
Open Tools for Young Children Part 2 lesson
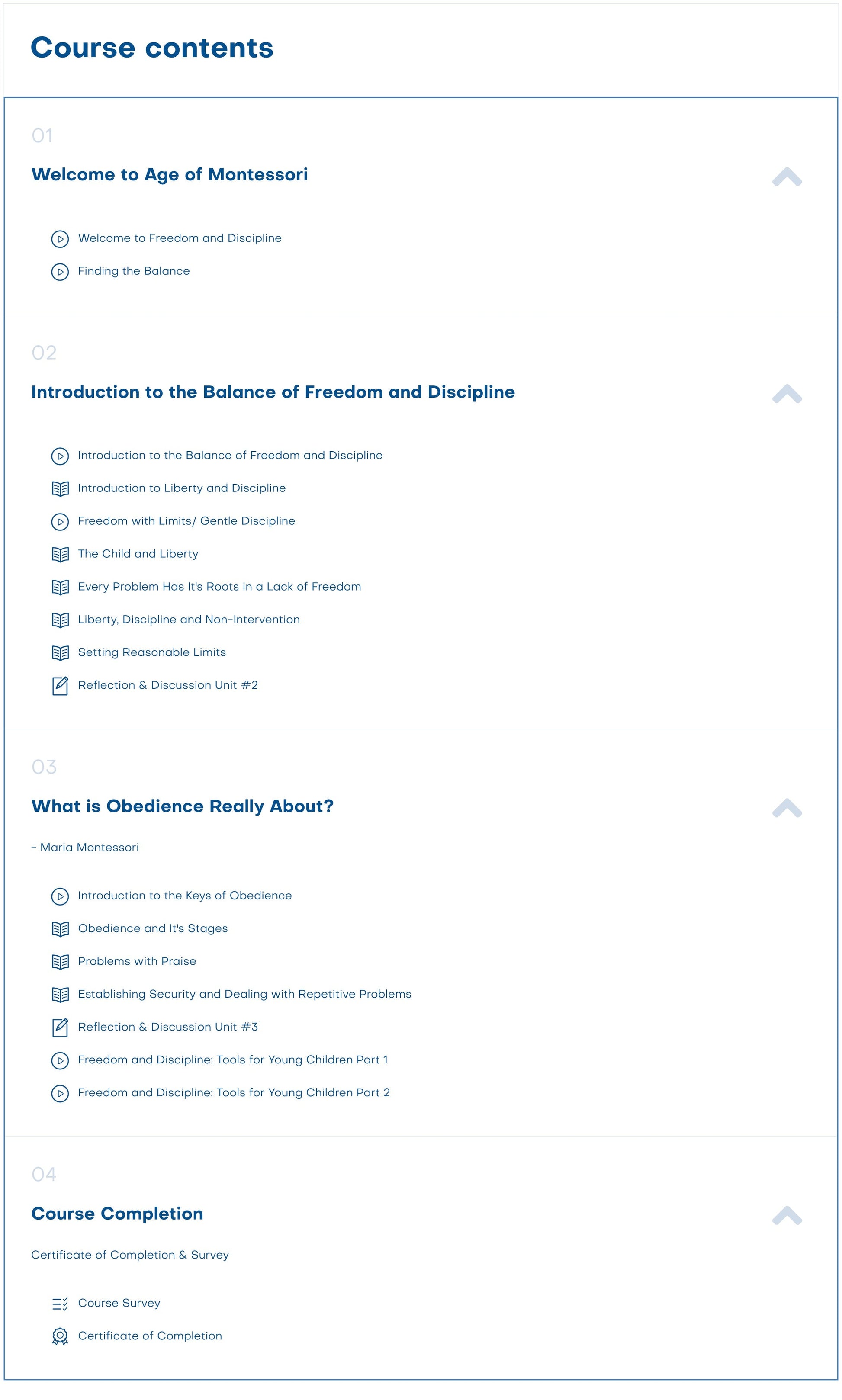coord(234,1092)
